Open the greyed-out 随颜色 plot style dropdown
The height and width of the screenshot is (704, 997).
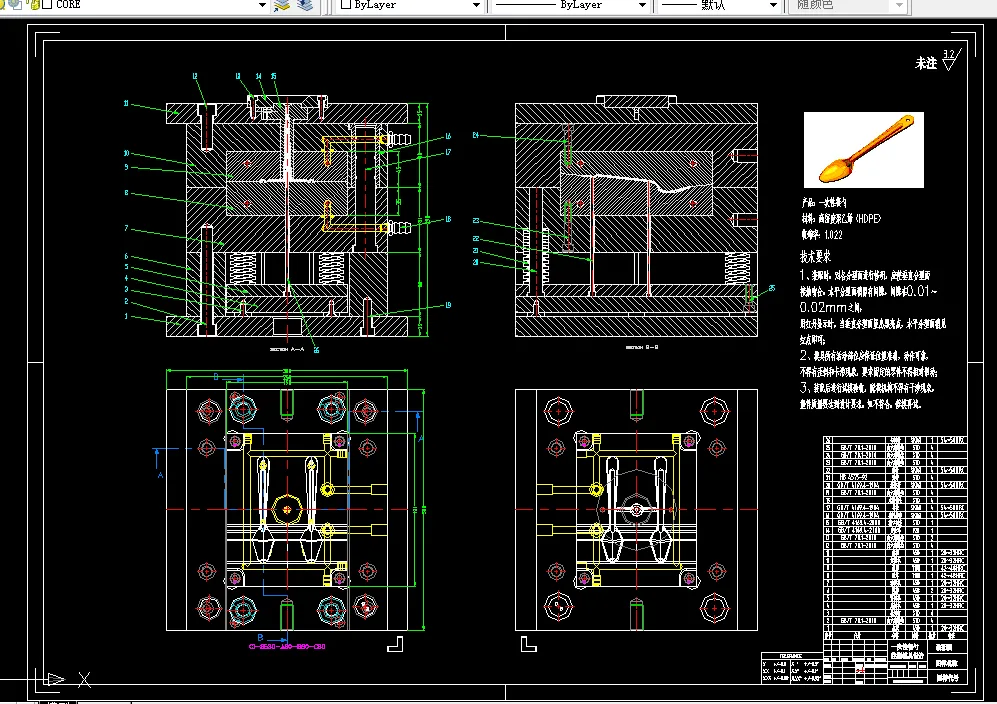[899, 5]
